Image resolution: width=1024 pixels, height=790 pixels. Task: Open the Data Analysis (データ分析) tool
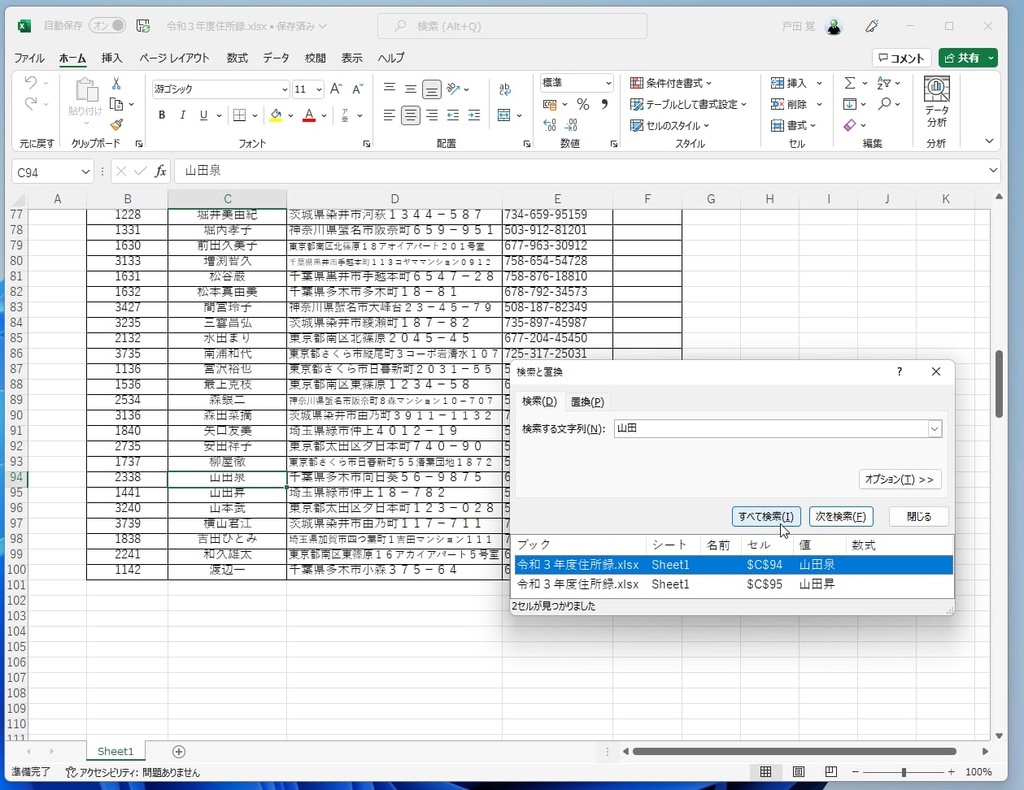pyautogui.click(x=936, y=102)
